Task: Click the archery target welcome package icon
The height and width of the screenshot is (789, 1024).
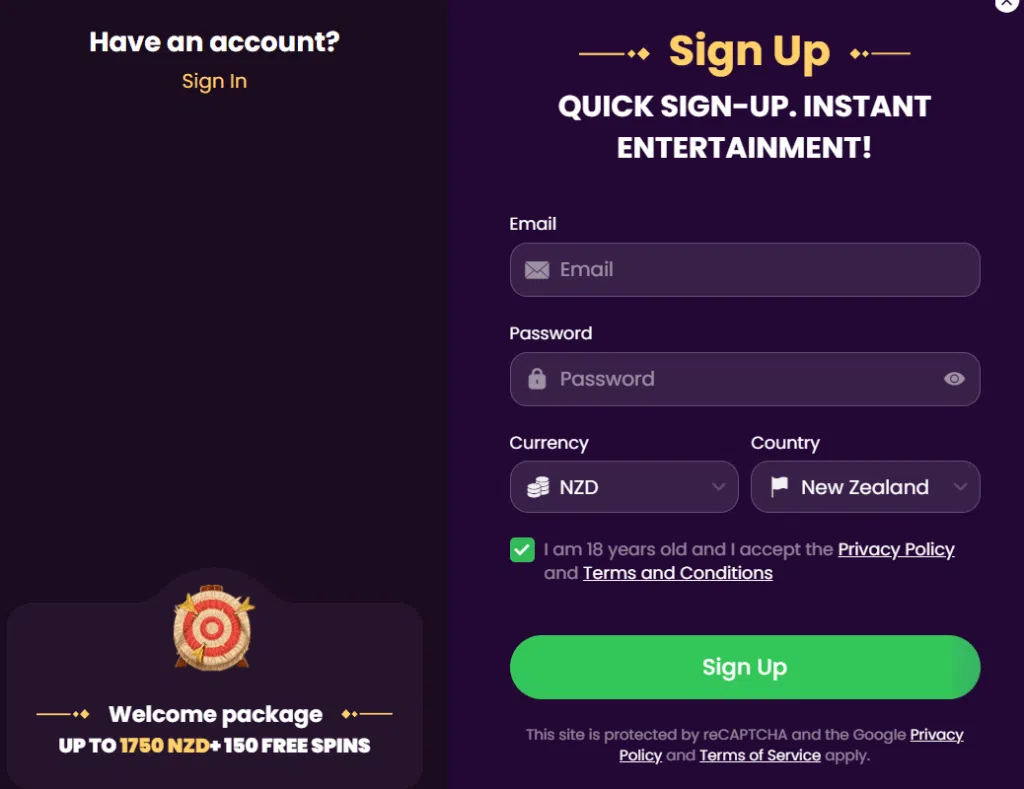Action: 213,628
